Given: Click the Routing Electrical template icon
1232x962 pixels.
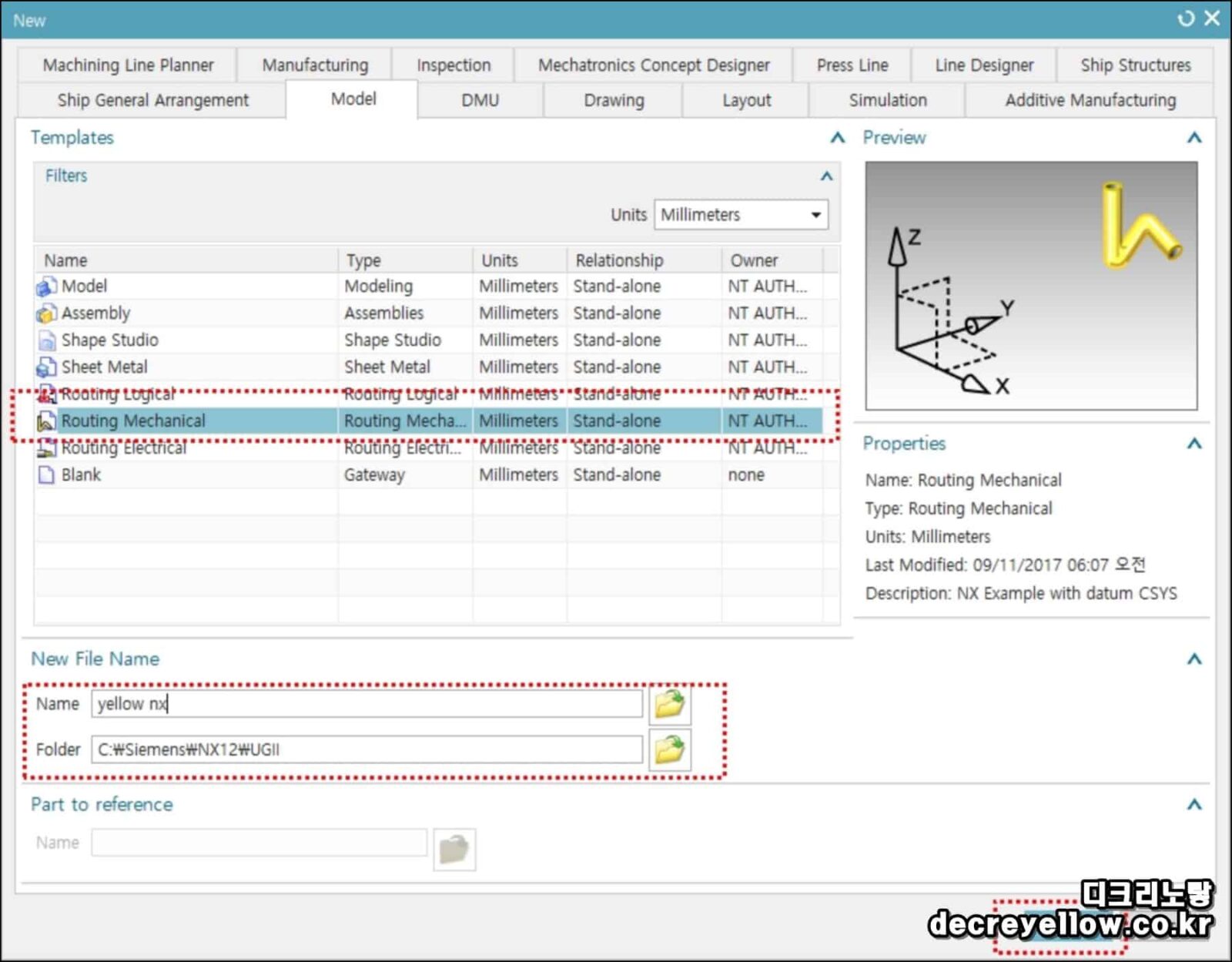Looking at the screenshot, I should point(46,448).
